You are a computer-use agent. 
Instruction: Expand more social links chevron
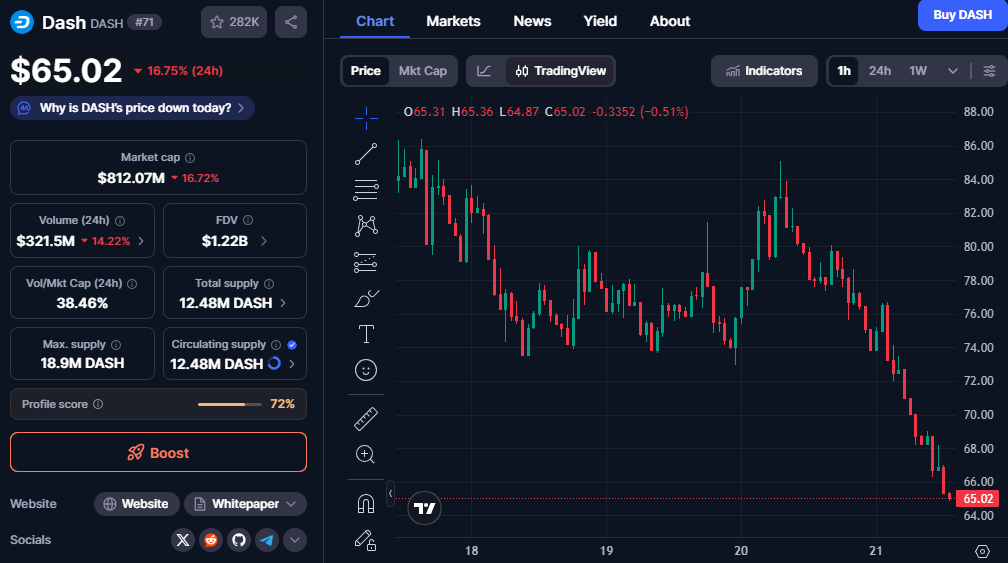tap(294, 540)
